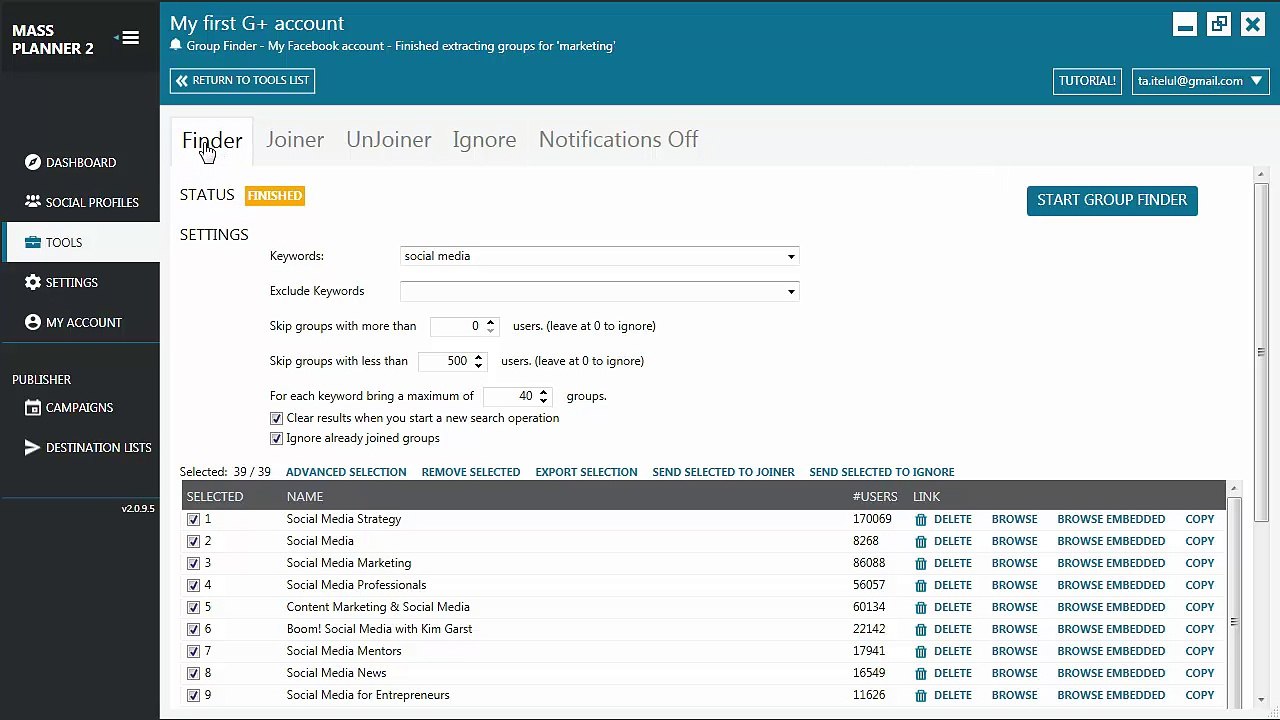Open Tools briefcase icon
The image size is (1280, 720).
tap(33, 242)
